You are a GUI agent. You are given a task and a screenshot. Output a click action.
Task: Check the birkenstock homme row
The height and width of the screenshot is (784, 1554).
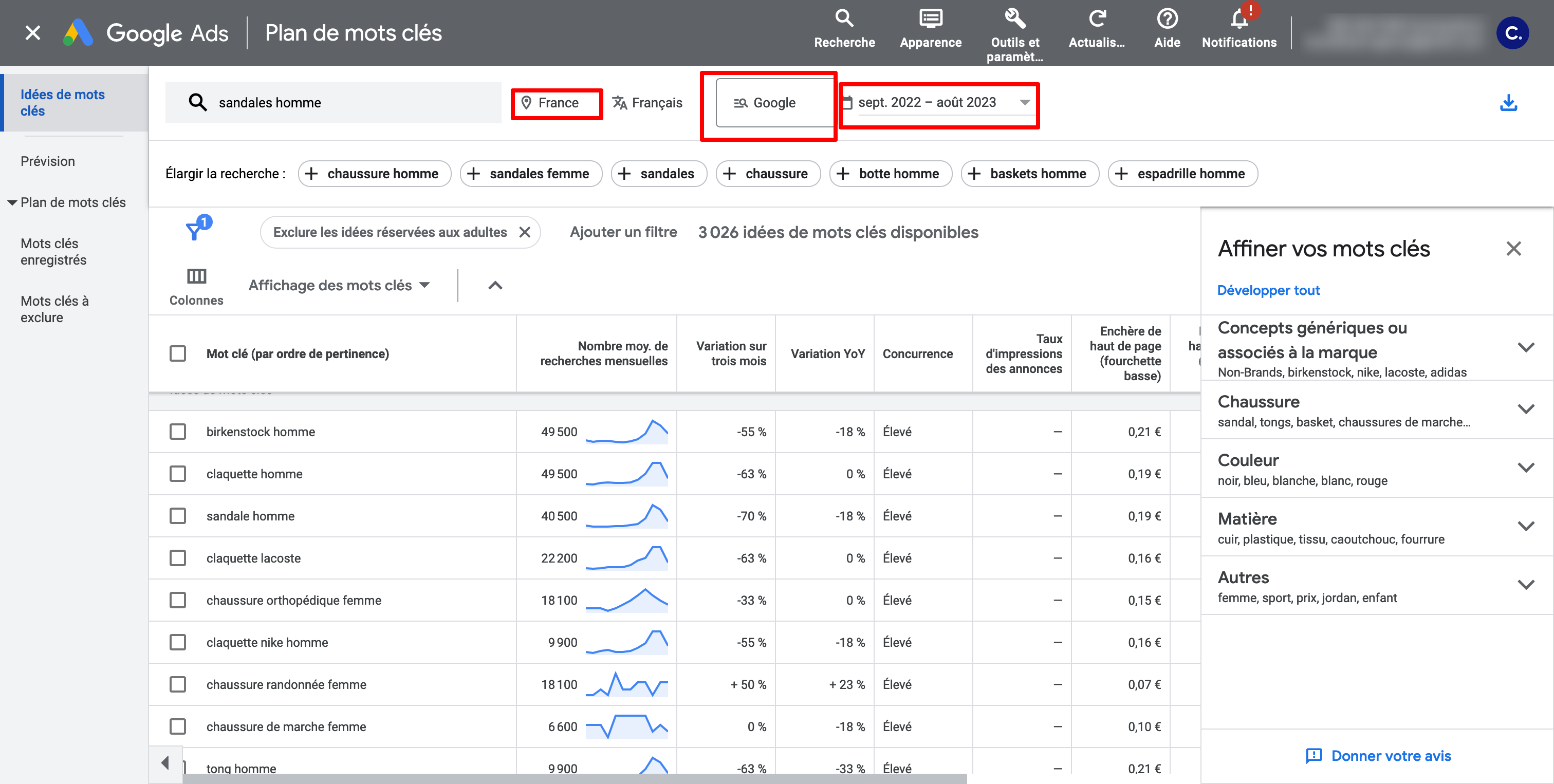pyautogui.click(x=177, y=432)
